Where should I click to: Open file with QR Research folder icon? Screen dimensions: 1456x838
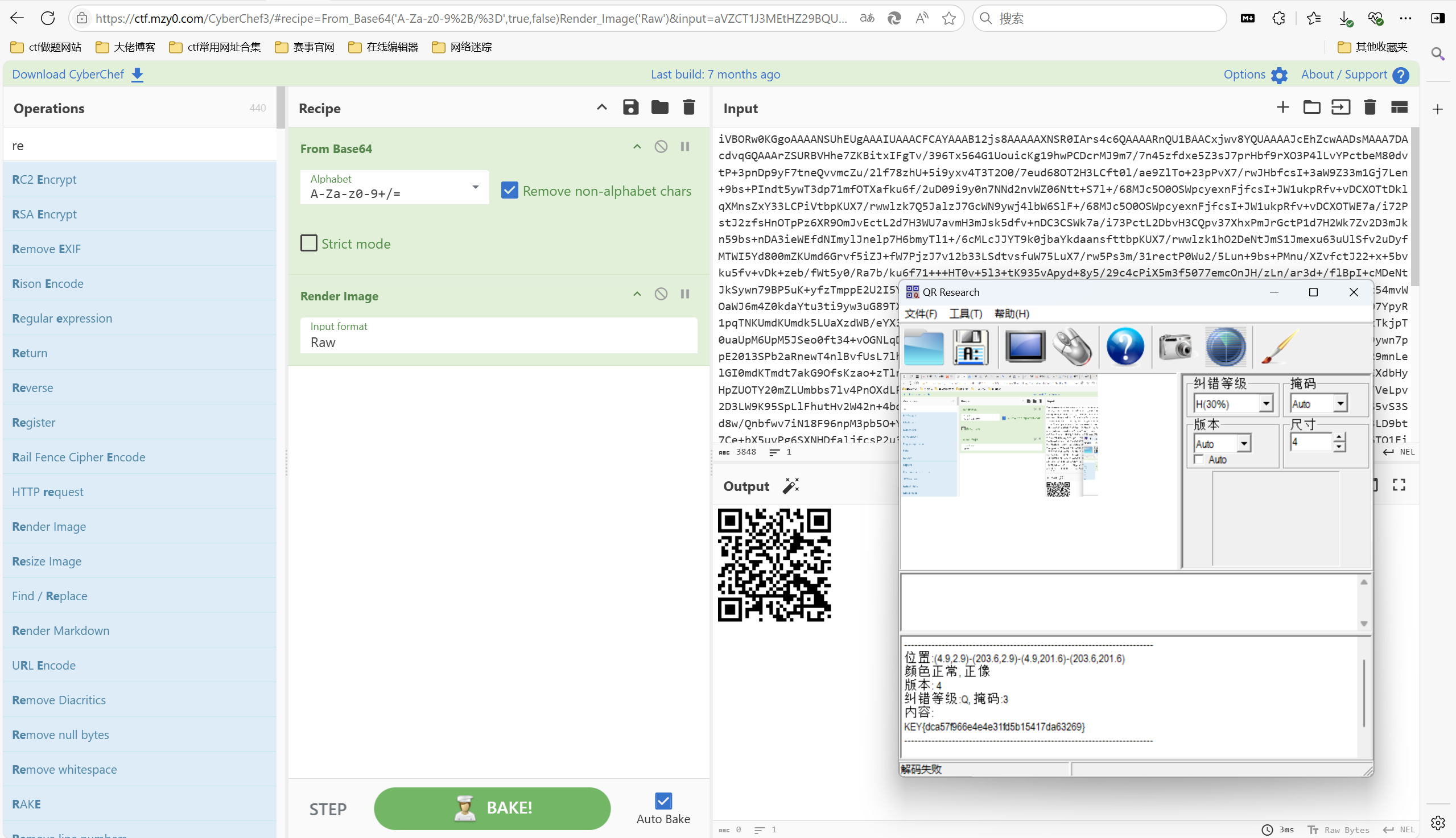(x=923, y=347)
